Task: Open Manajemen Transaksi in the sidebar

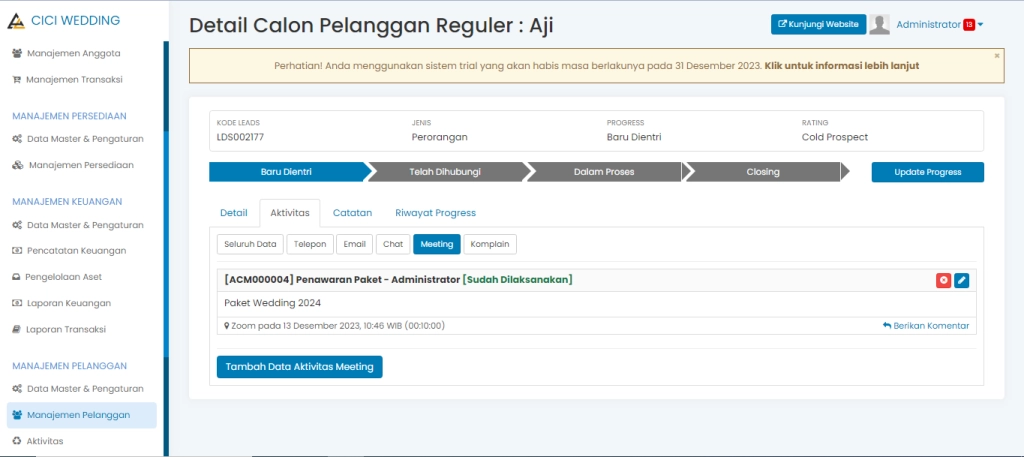Action: point(74,79)
